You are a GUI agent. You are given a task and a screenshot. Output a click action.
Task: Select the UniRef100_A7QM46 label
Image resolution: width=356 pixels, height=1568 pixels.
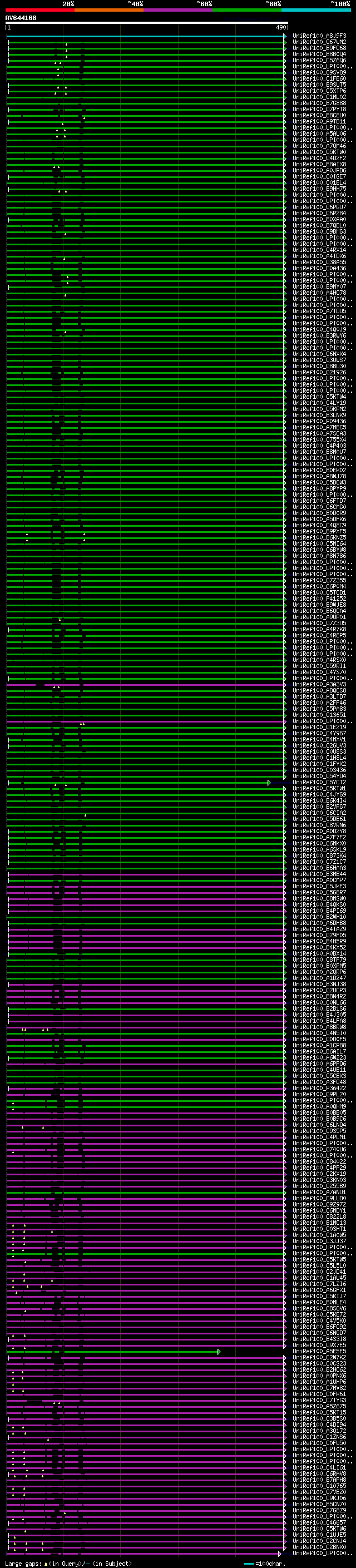pos(319,146)
